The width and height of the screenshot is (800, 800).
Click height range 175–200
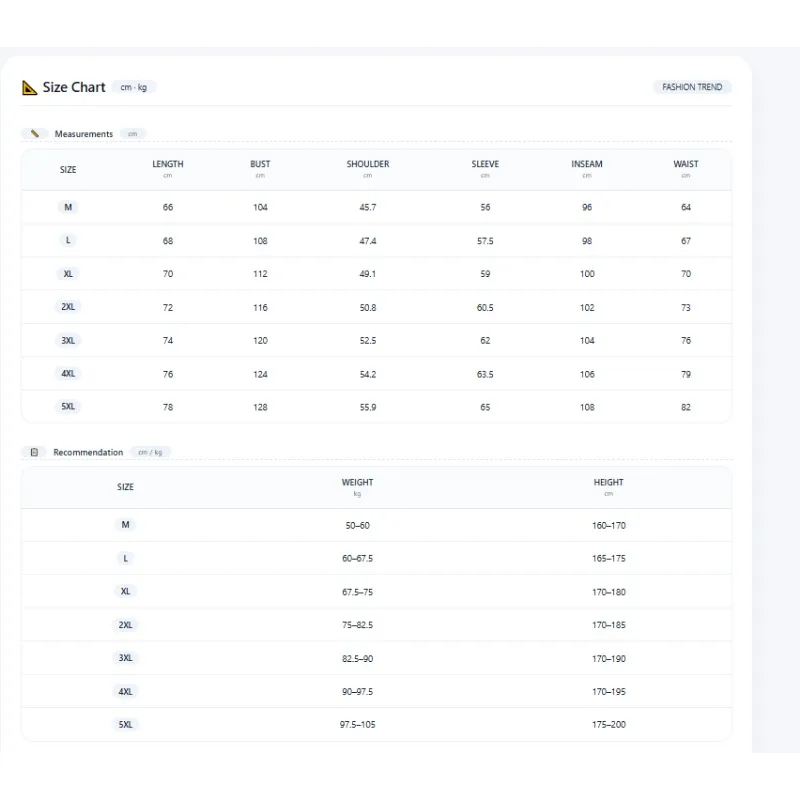(609, 724)
